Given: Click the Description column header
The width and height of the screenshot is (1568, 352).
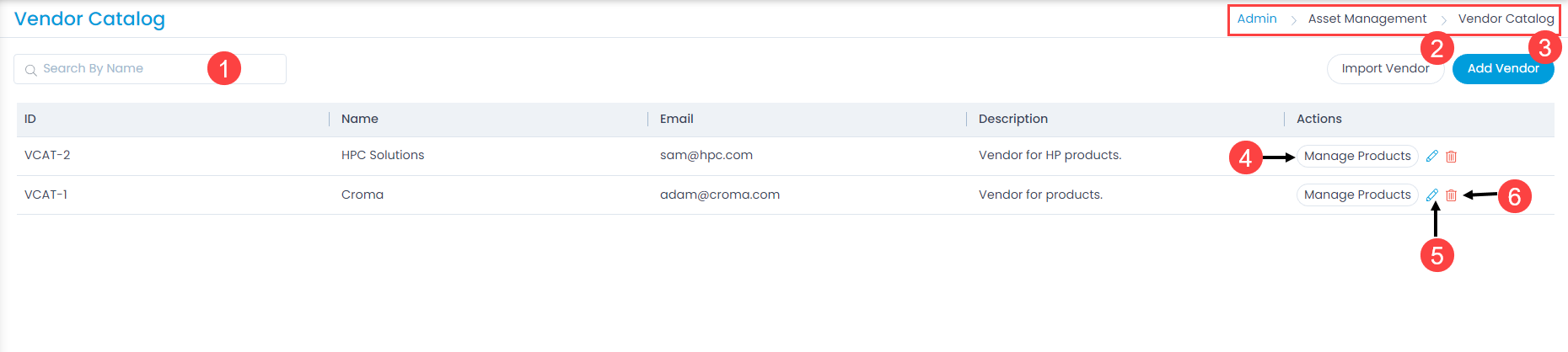Looking at the screenshot, I should (x=1012, y=119).
